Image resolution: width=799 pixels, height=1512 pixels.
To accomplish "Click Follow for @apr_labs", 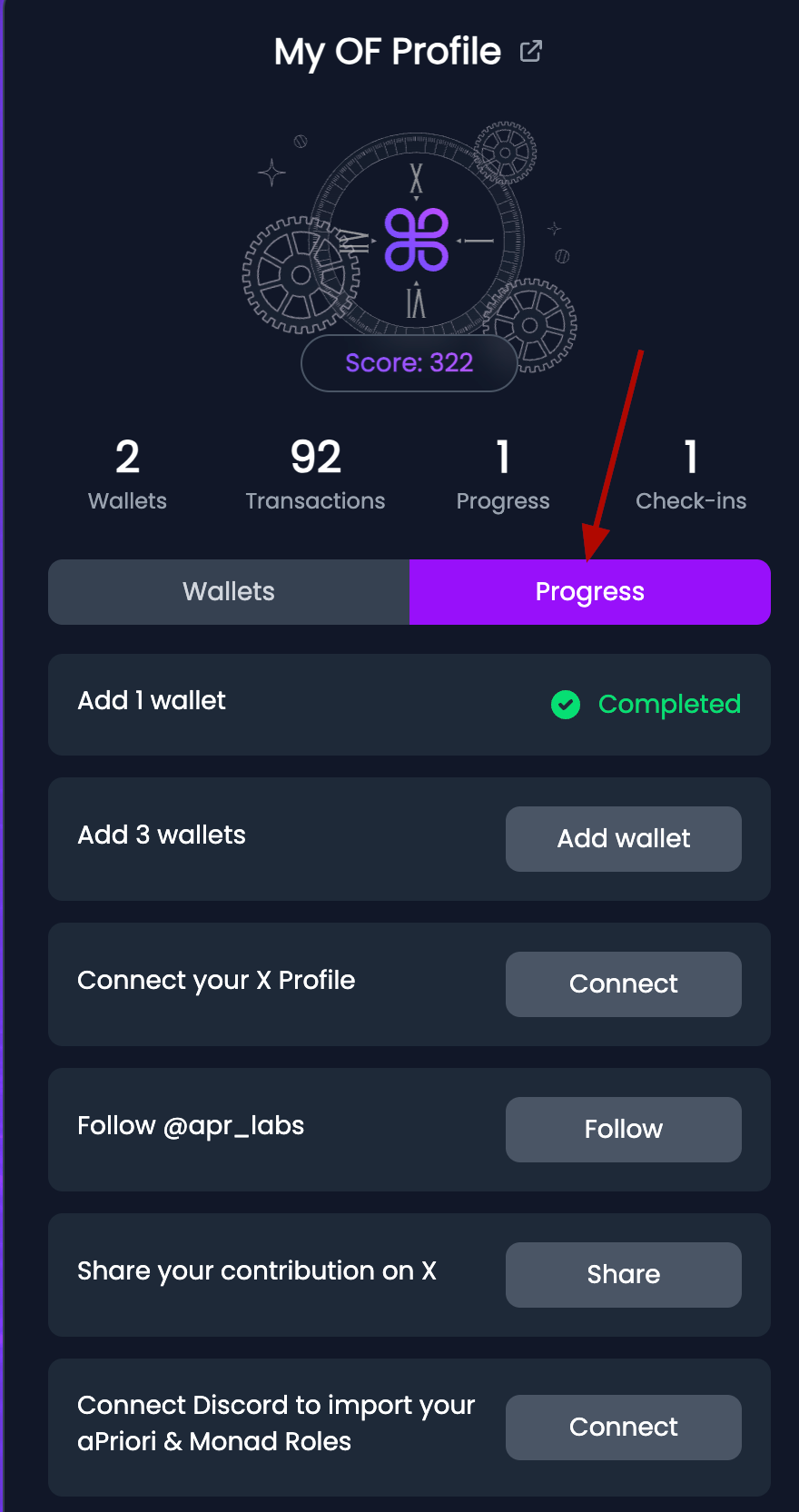I will 623,1129.
